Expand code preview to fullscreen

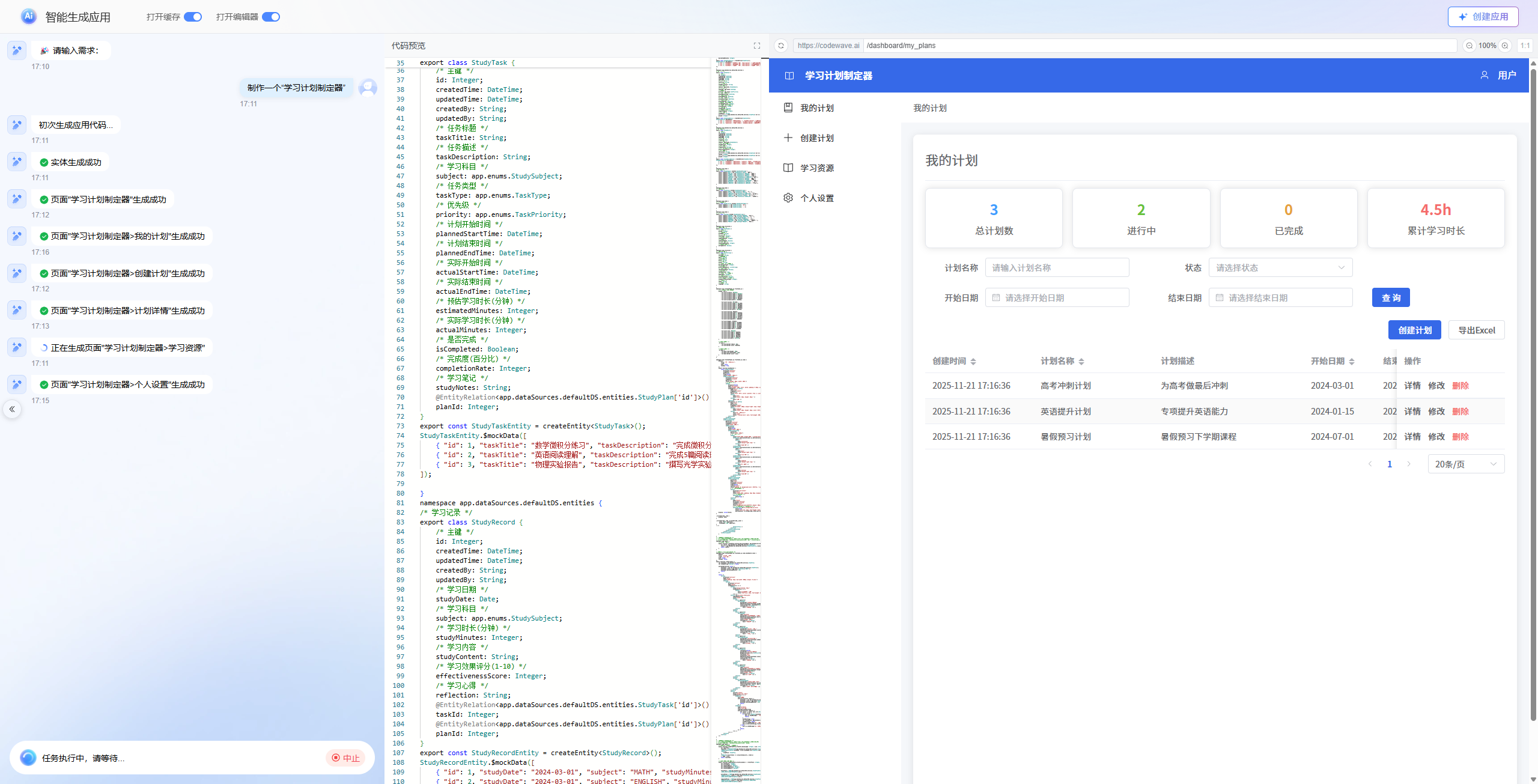pos(757,46)
